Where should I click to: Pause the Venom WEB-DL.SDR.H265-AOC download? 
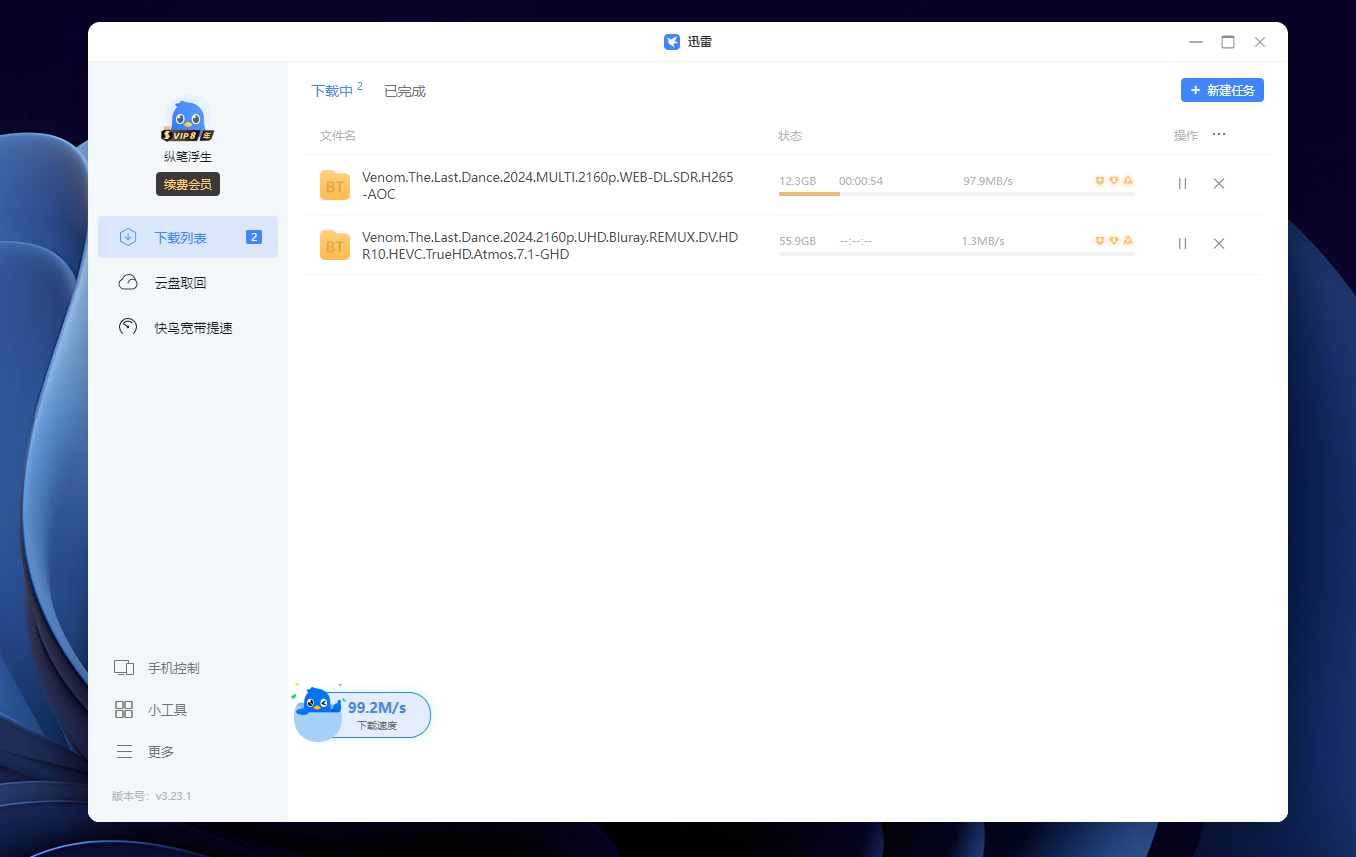1182,184
